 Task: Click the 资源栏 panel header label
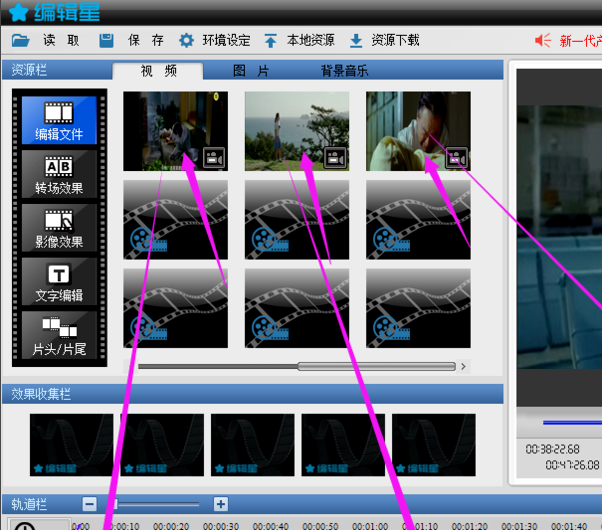pyautogui.click(x=29, y=70)
